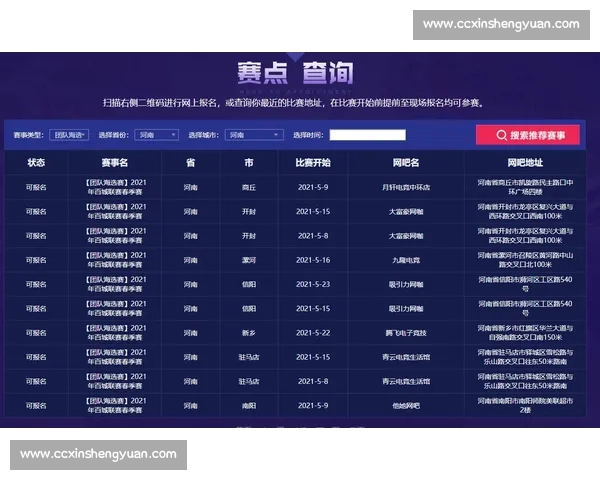
Task: Click the 赛事名 cell in the 新乡 row
Action: tap(116, 333)
